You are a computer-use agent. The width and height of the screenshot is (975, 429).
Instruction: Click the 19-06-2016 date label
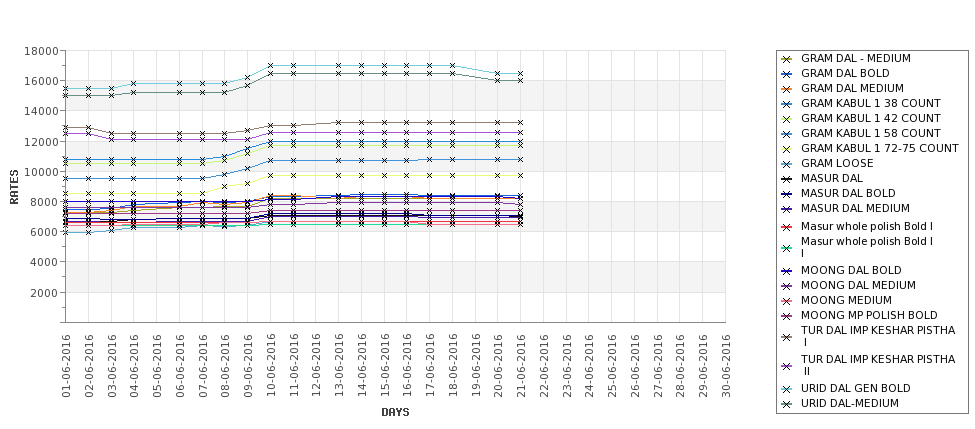click(475, 366)
